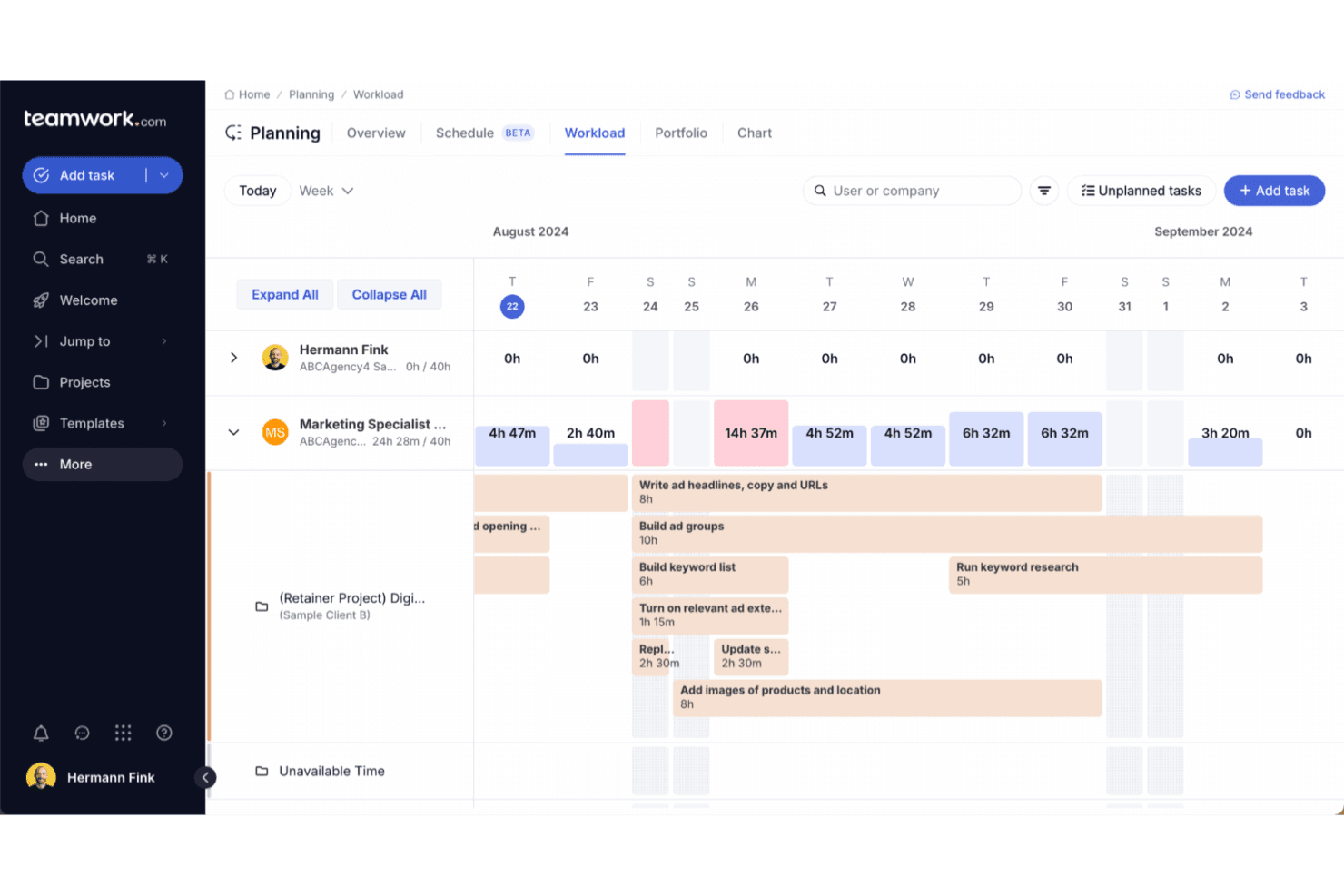
Task: Open the Welcome rocket item
Action: [103, 300]
